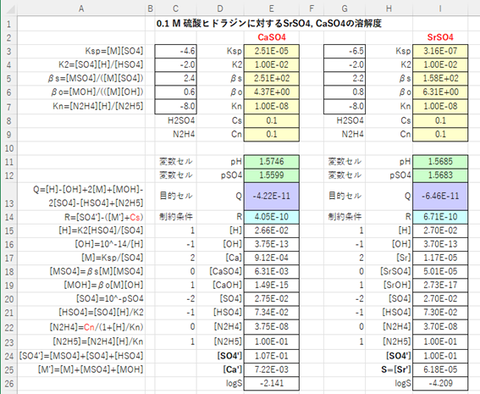Select the SrSO4 pSO4 cell 1.5683

click(x=440, y=175)
